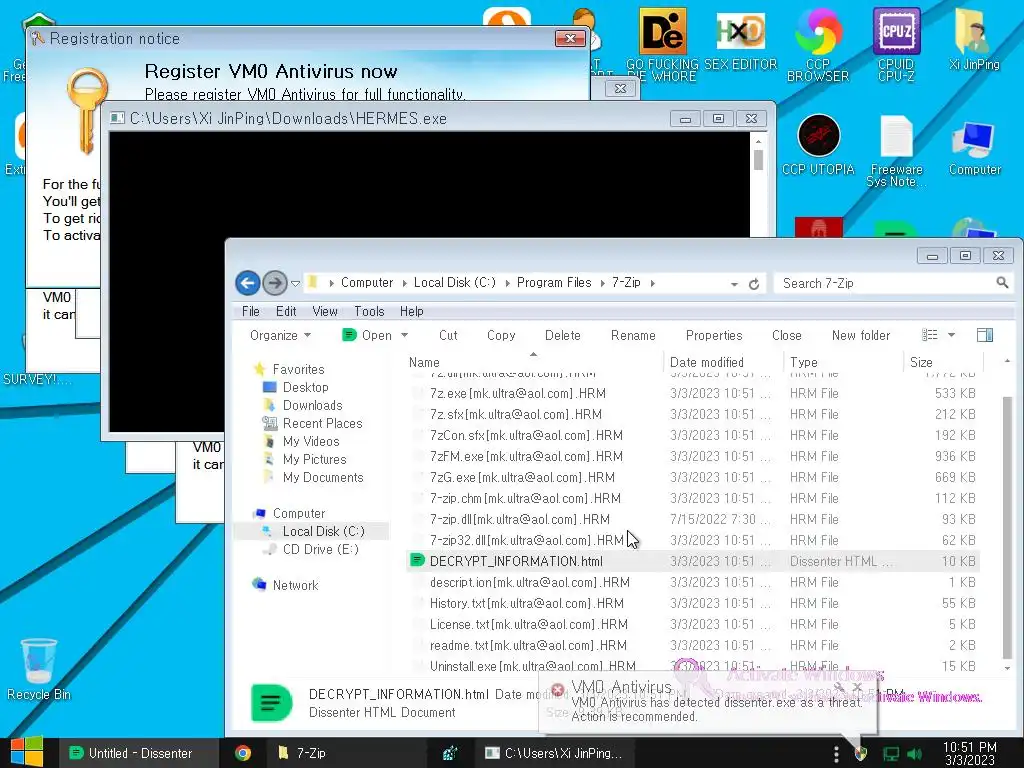Select the De application desktop icon
Viewport: 1024px width, 768px height.
click(x=662, y=45)
